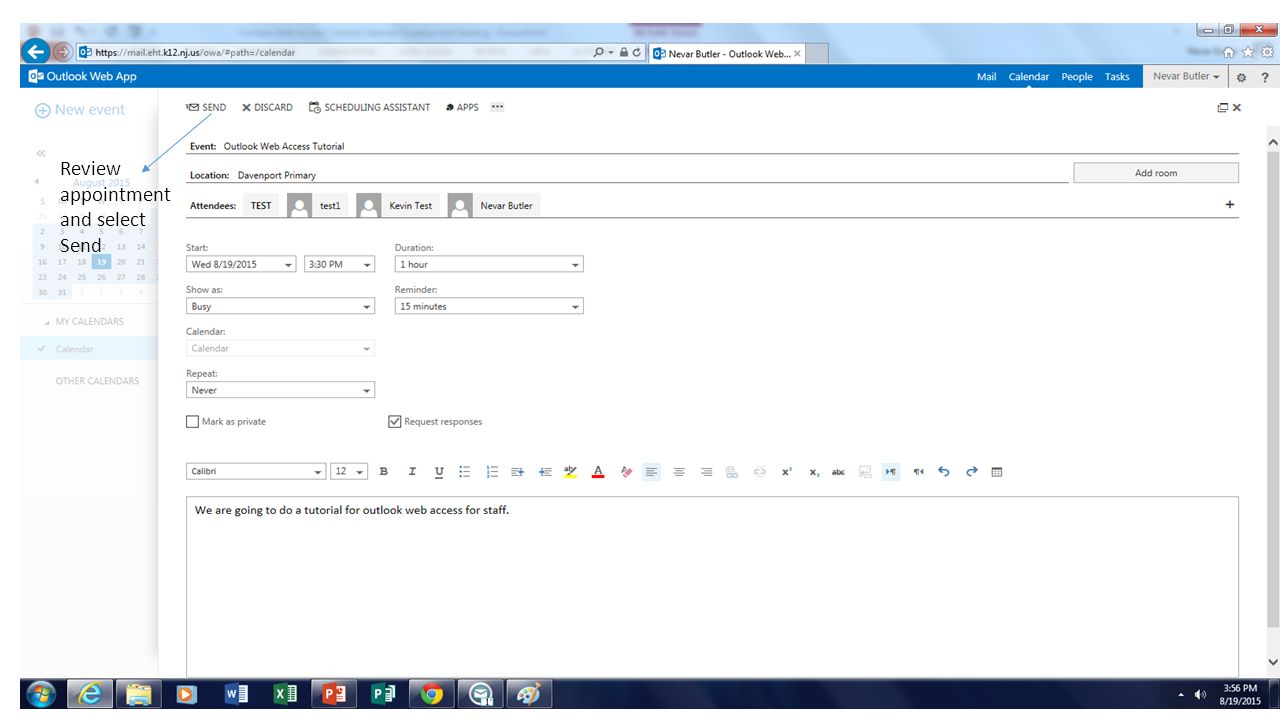Insert inline picture
The height and width of the screenshot is (720, 1280).
point(865,472)
